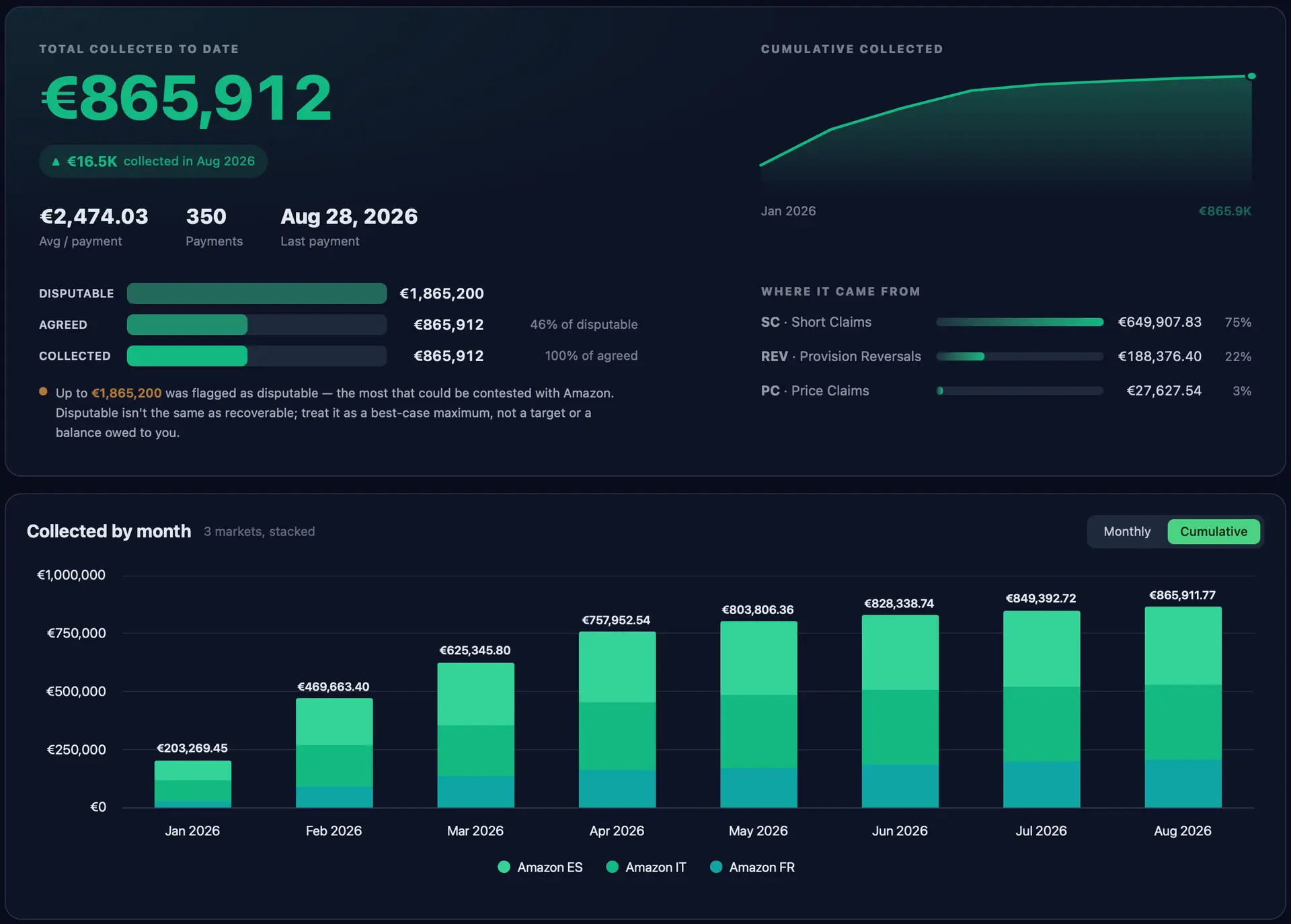Click the €500,000 y-axis label
1291x924 pixels.
[x=76, y=691]
